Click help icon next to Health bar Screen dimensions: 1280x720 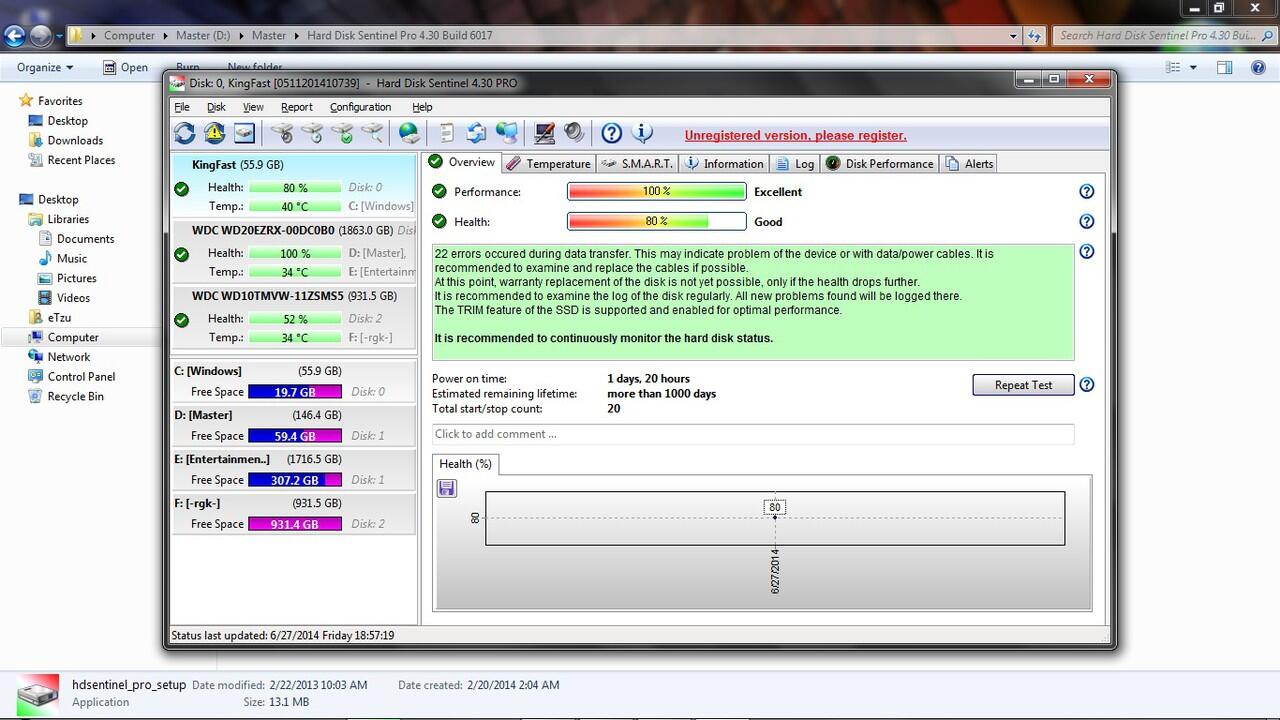point(1087,222)
